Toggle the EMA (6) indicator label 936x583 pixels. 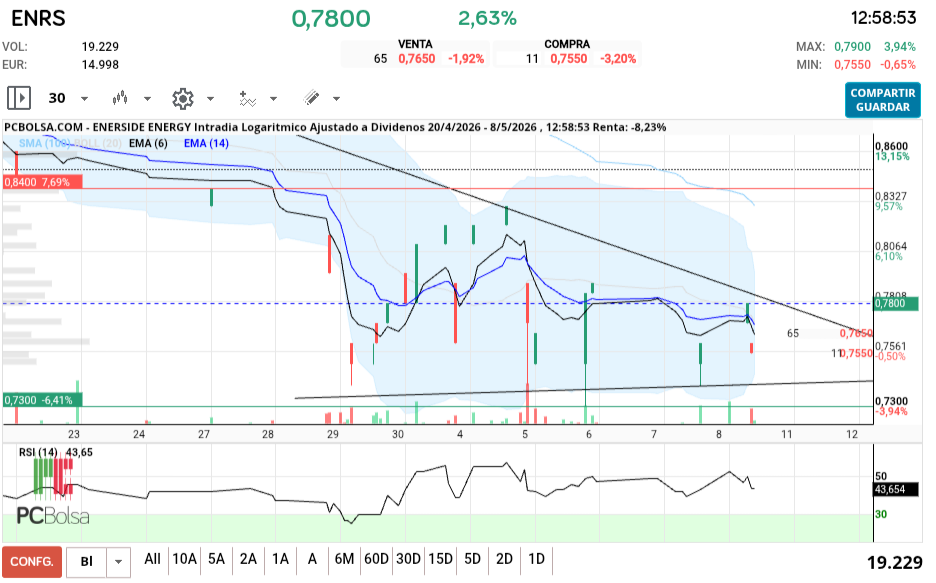click(148, 143)
